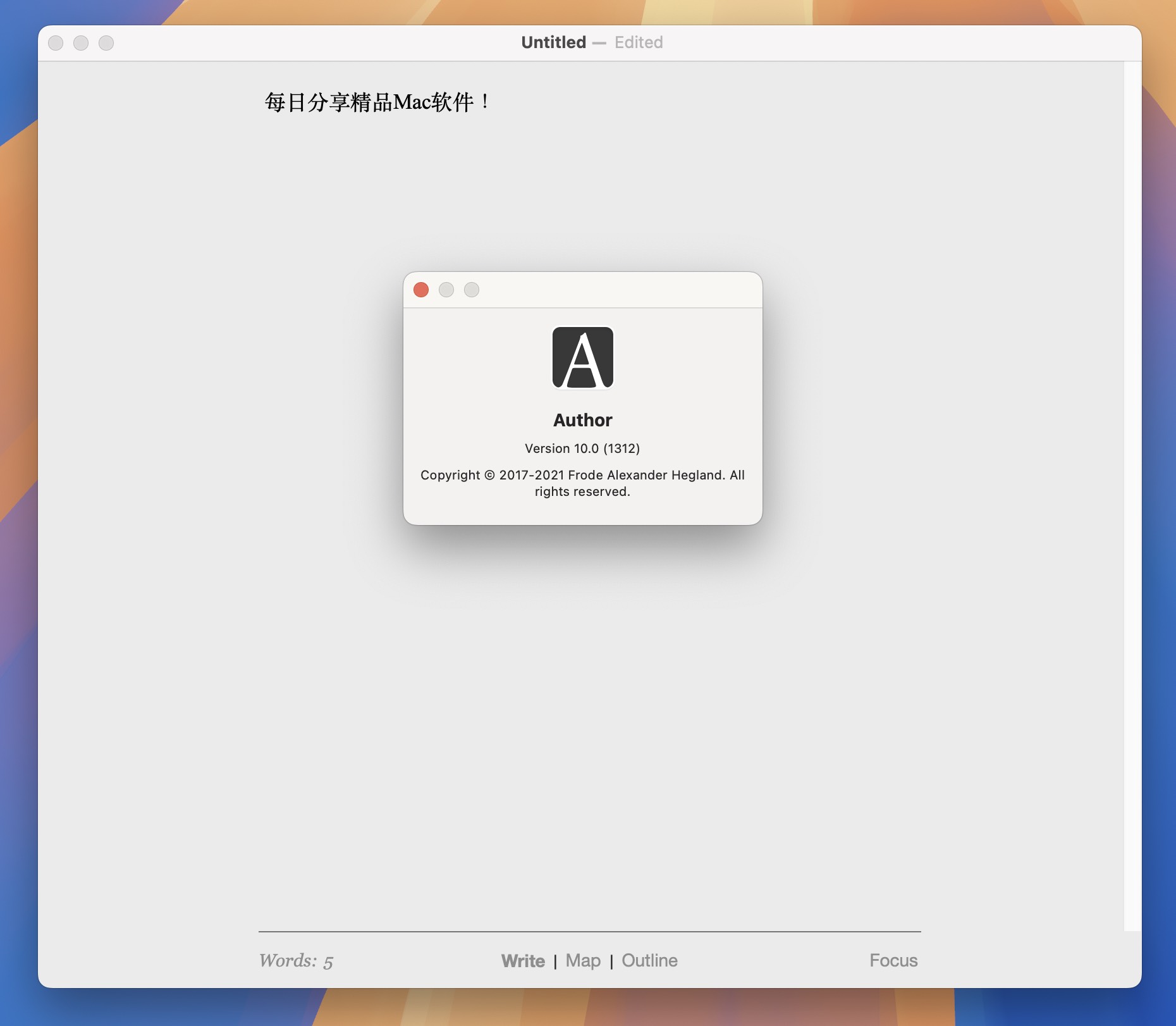Click the Author app icon in About dialog
The width and height of the screenshot is (1176, 1026).
click(583, 357)
